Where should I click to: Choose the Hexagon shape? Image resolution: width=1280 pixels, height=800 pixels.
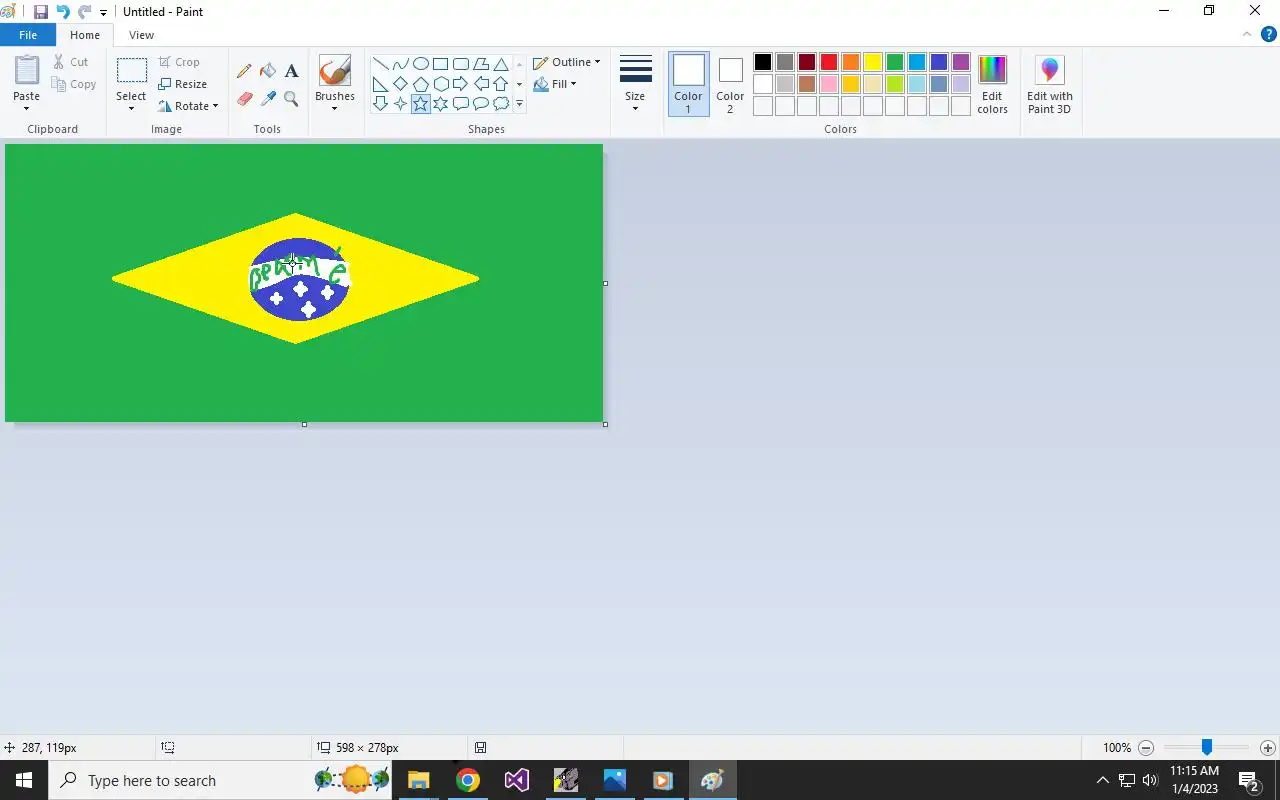pyautogui.click(x=440, y=84)
